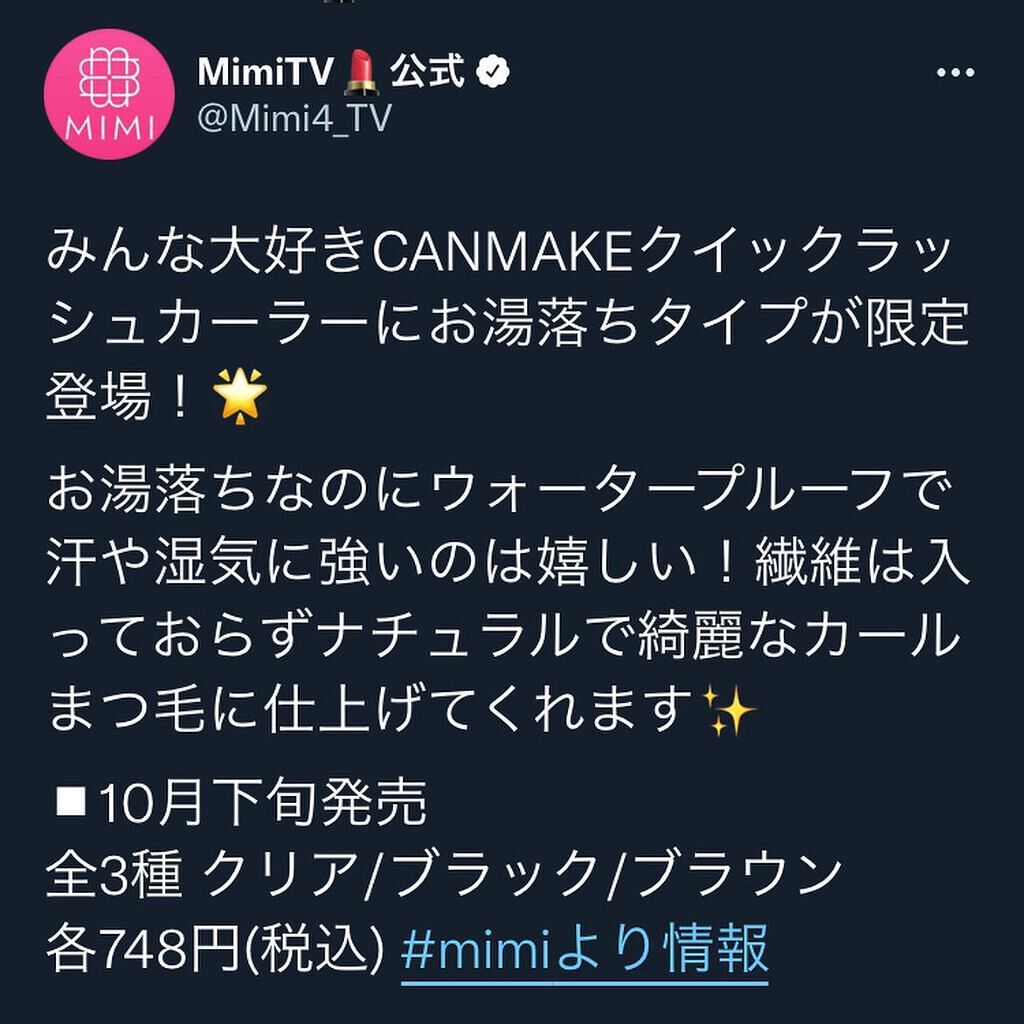1024x1024 pixels.
Task: Open the three-dot more options menu
Action: pos(955,72)
